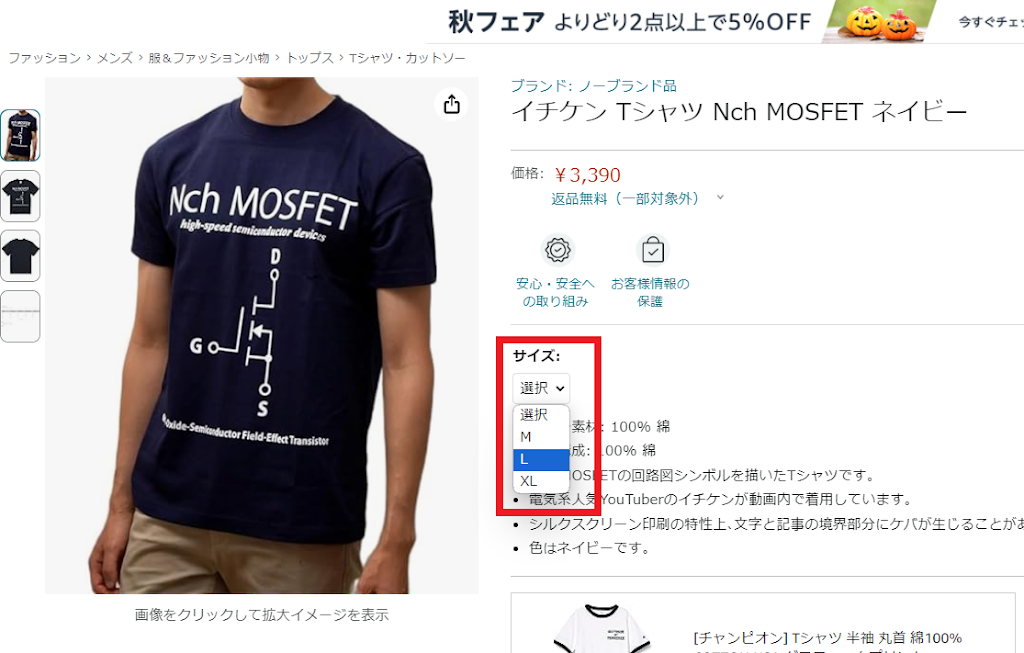Open the メンズ breadcrumb link
1024x653 pixels.
point(115,58)
